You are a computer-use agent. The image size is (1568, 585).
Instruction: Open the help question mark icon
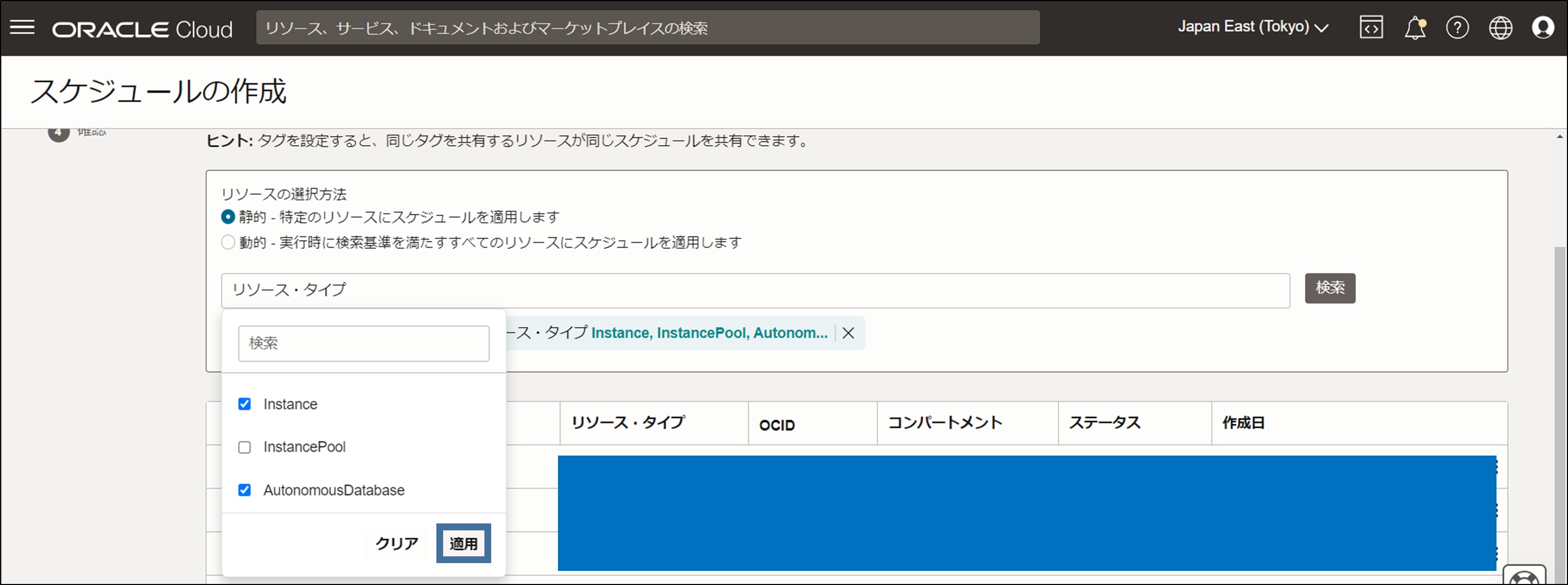tap(1457, 27)
